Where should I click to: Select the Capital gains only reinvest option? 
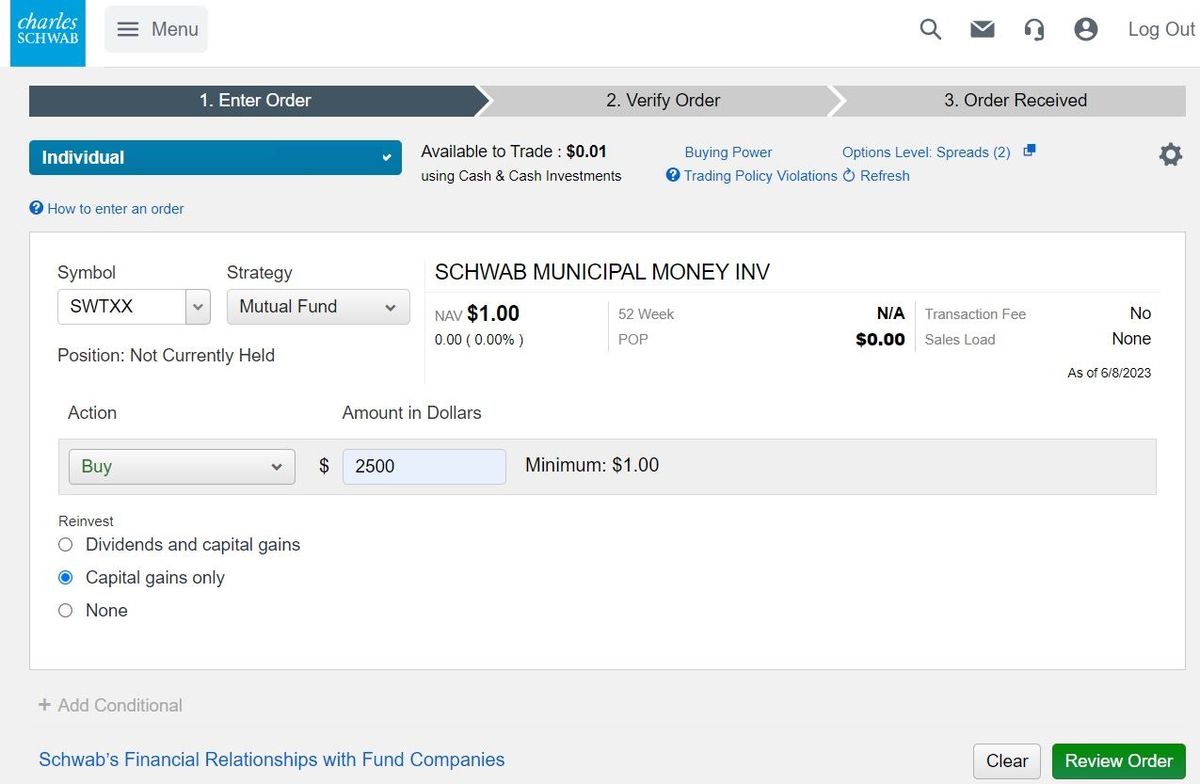[x=65, y=577]
